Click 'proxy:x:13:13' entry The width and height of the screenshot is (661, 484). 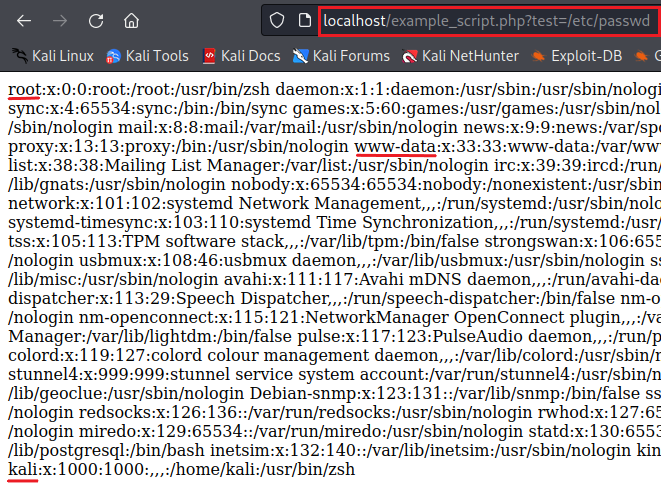pos(64,146)
